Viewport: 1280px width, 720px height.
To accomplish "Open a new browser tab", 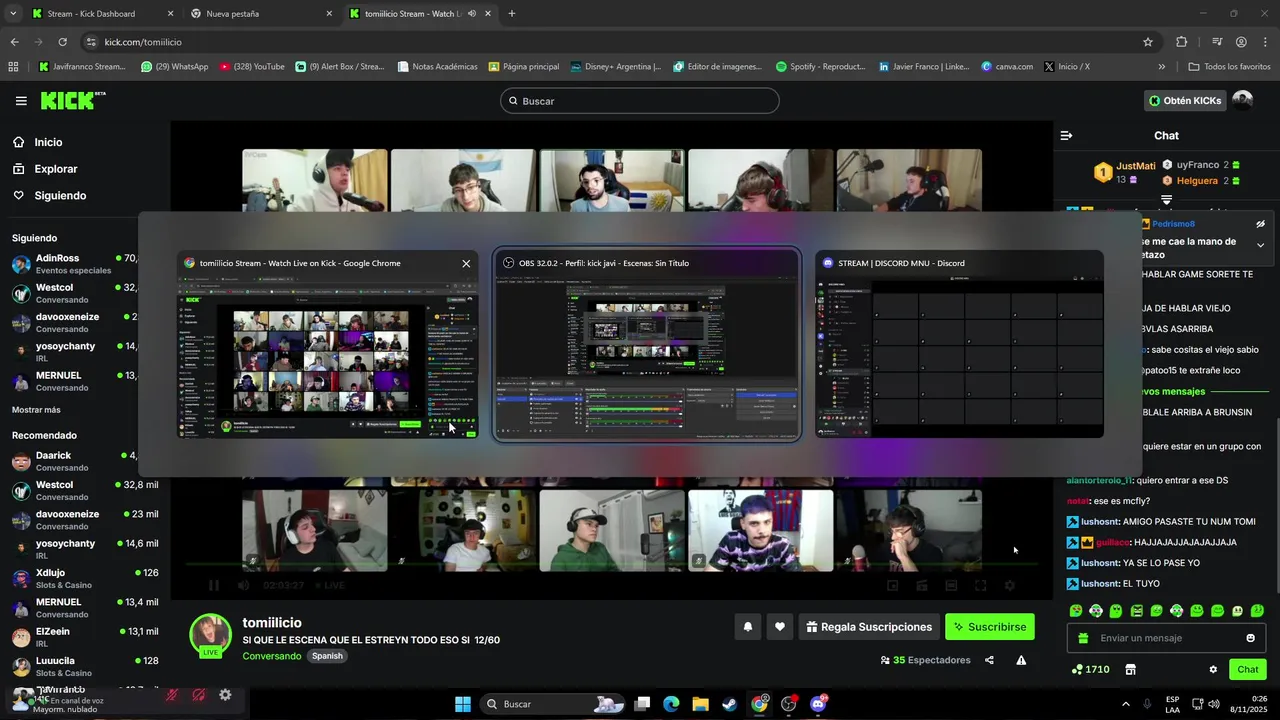I will (511, 14).
